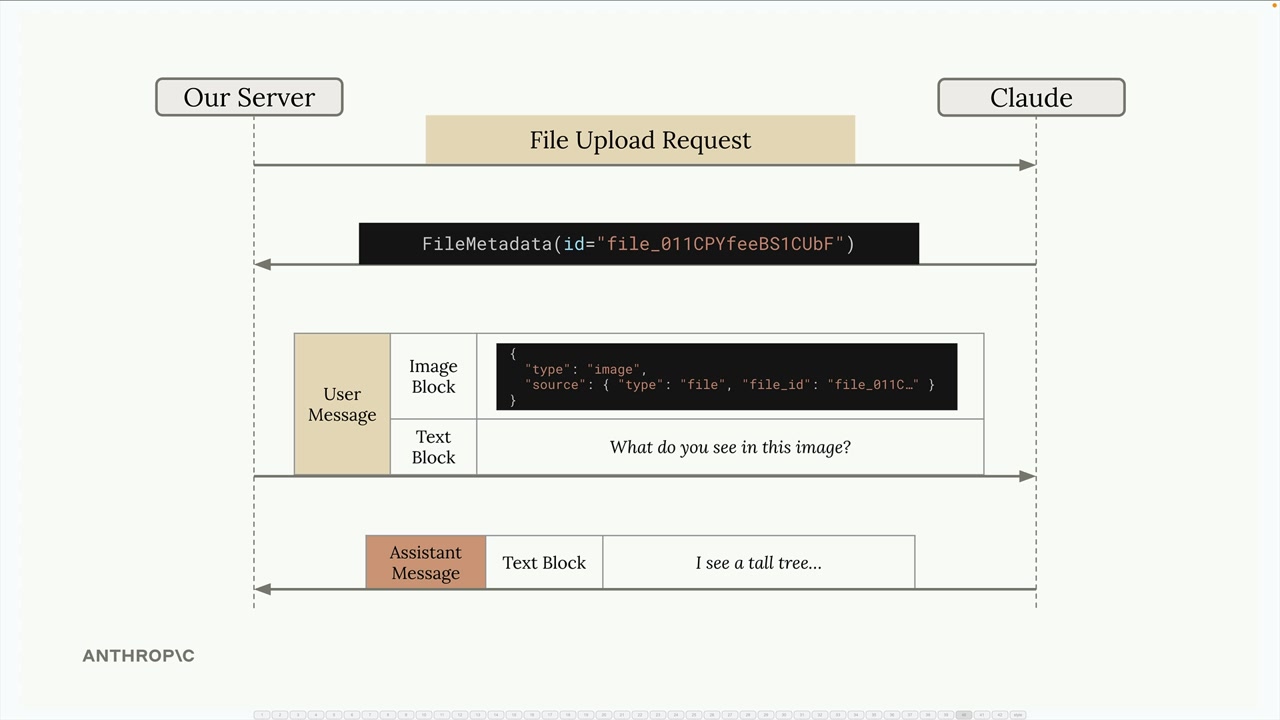This screenshot has height=720, width=1280.
Task: Click the style button in slide navigator
Action: point(1017,715)
